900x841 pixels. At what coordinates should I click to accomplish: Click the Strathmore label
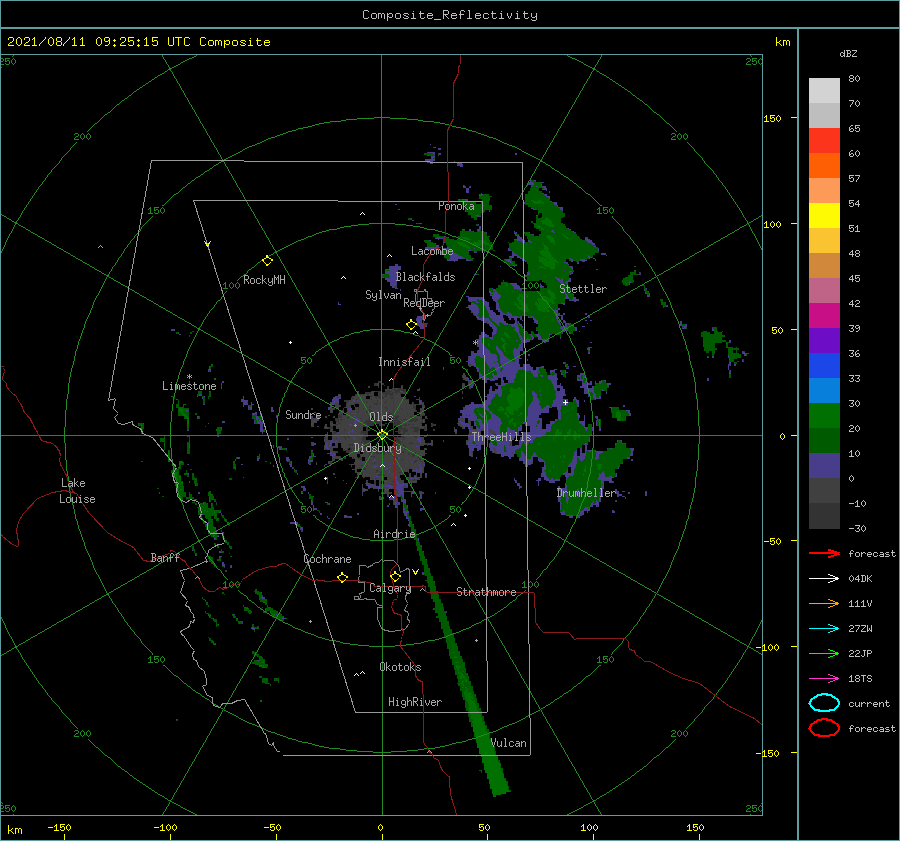(x=486, y=592)
